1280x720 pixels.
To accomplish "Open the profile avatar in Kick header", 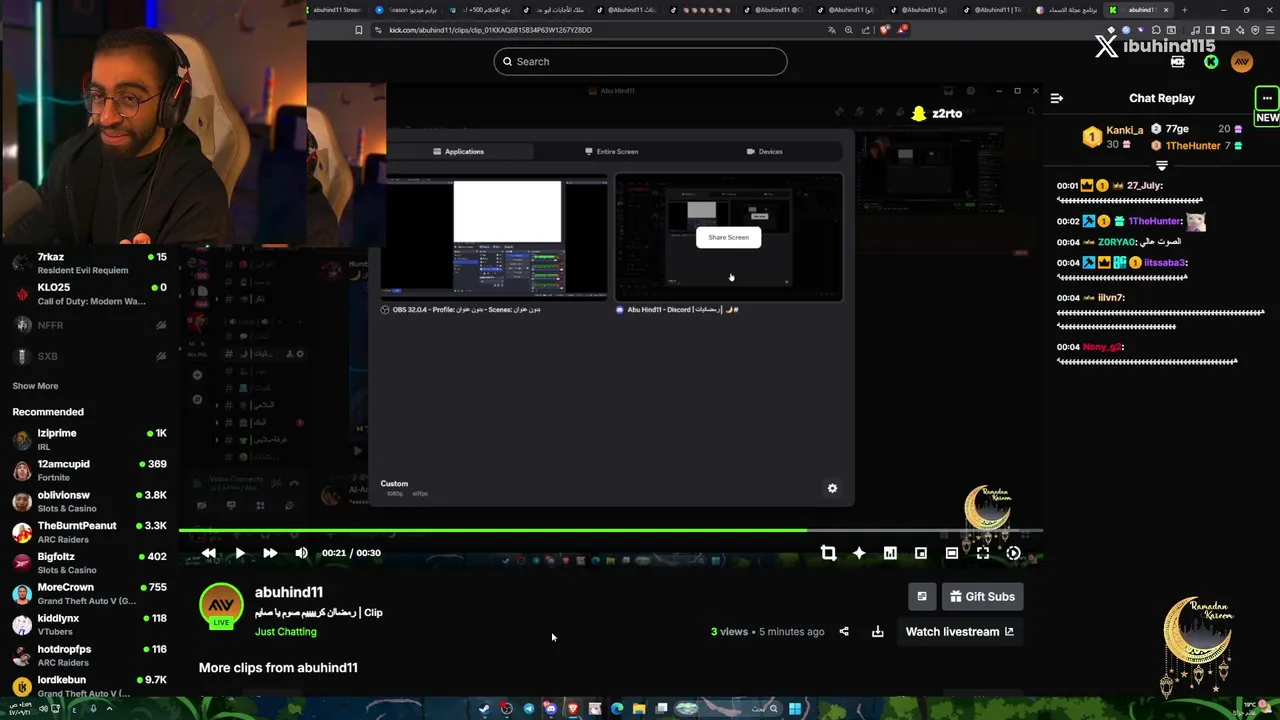I will click(x=1242, y=62).
